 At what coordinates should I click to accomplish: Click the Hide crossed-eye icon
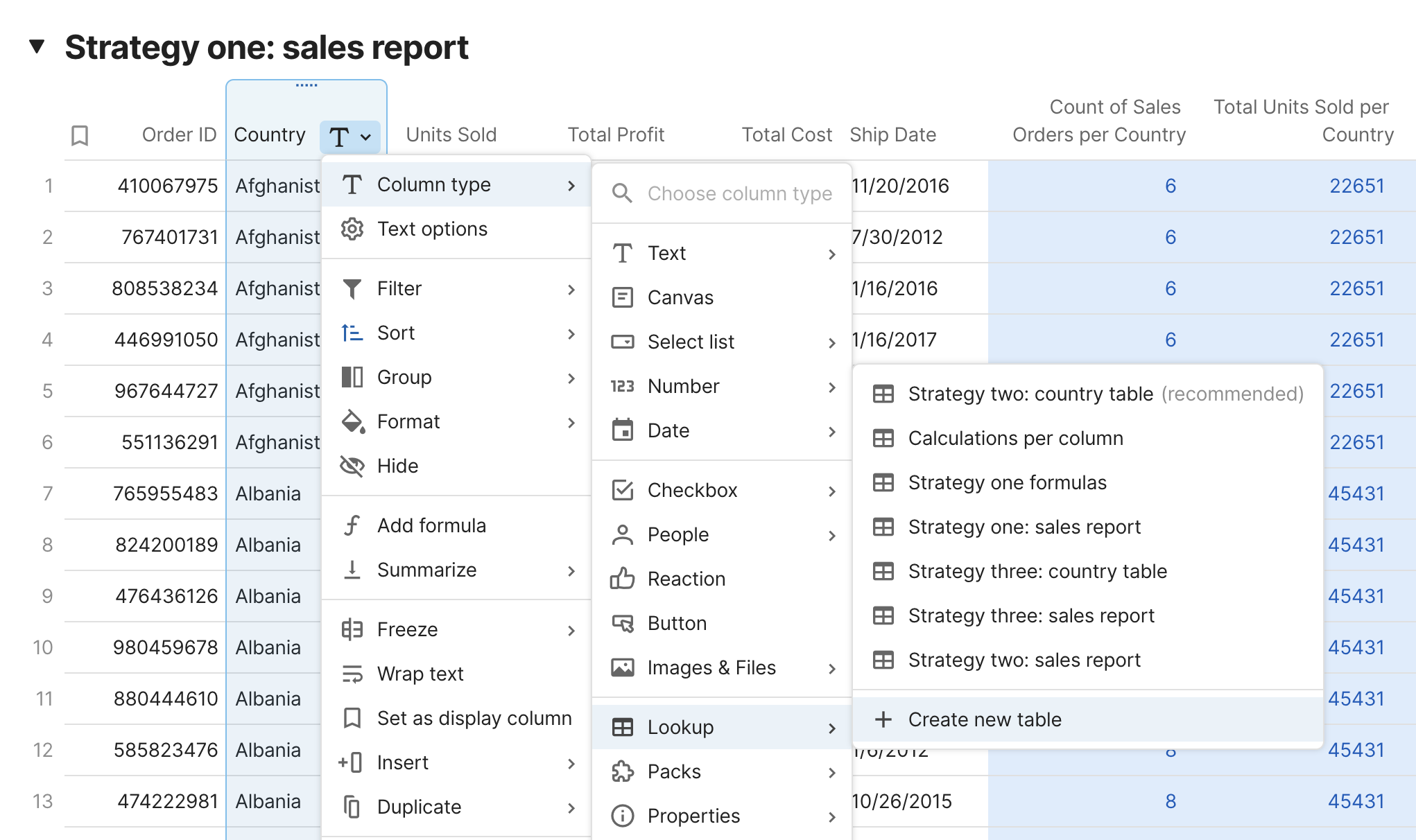(x=352, y=466)
